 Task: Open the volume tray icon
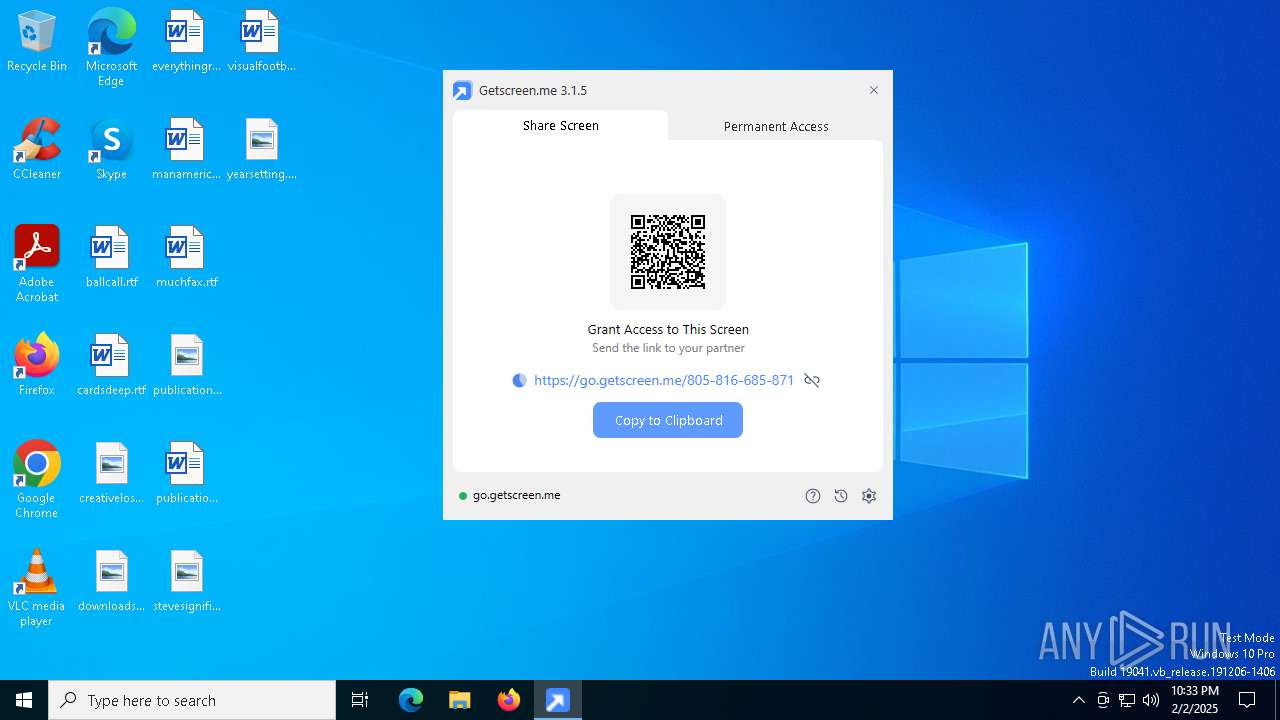pyautogui.click(x=1151, y=700)
